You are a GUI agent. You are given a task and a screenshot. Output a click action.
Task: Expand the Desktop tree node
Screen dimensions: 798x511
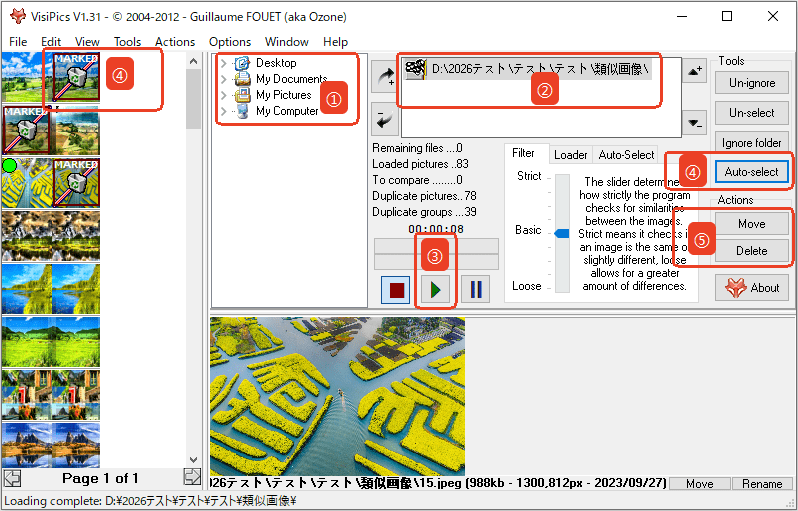pos(223,63)
